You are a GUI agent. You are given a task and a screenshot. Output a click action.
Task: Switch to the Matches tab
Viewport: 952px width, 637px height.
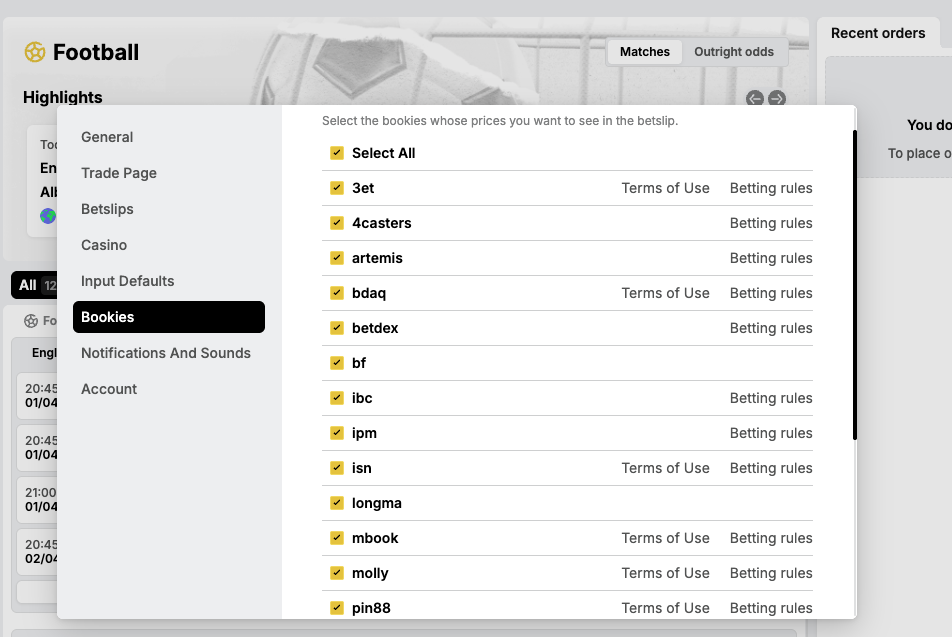click(x=644, y=51)
